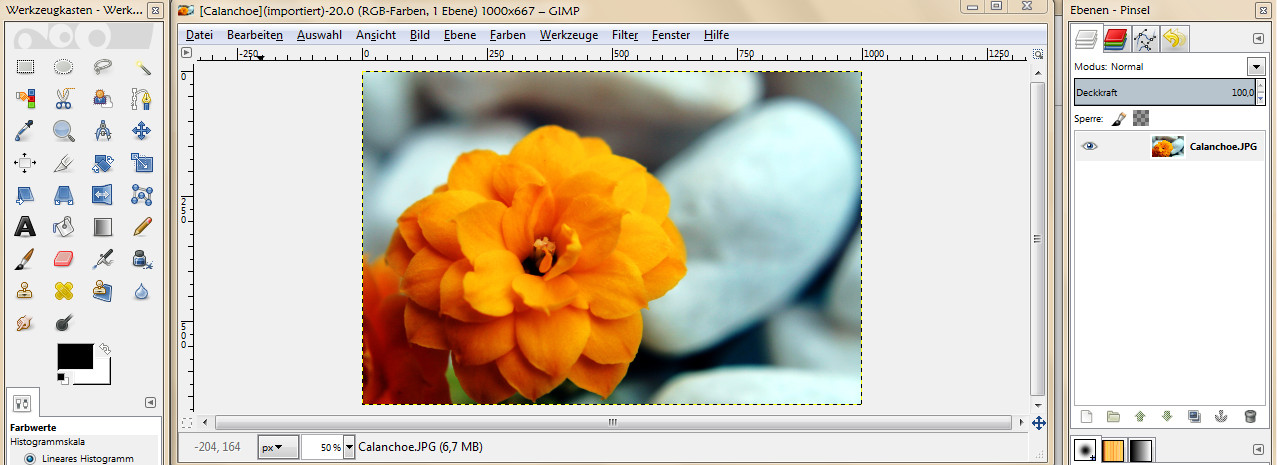1277x465 pixels.
Task: Open the Datei menu
Action: 200,35
